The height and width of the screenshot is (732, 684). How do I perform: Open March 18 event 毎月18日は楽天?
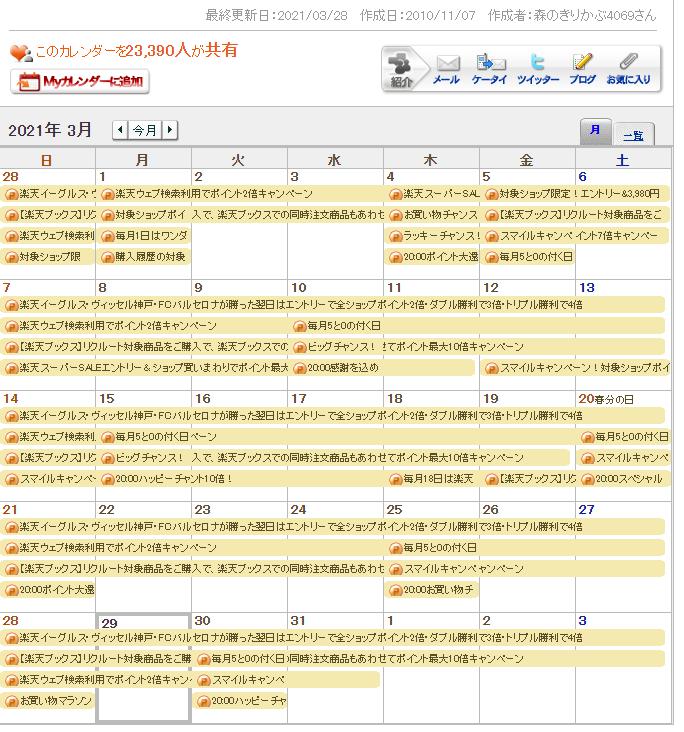[432, 479]
